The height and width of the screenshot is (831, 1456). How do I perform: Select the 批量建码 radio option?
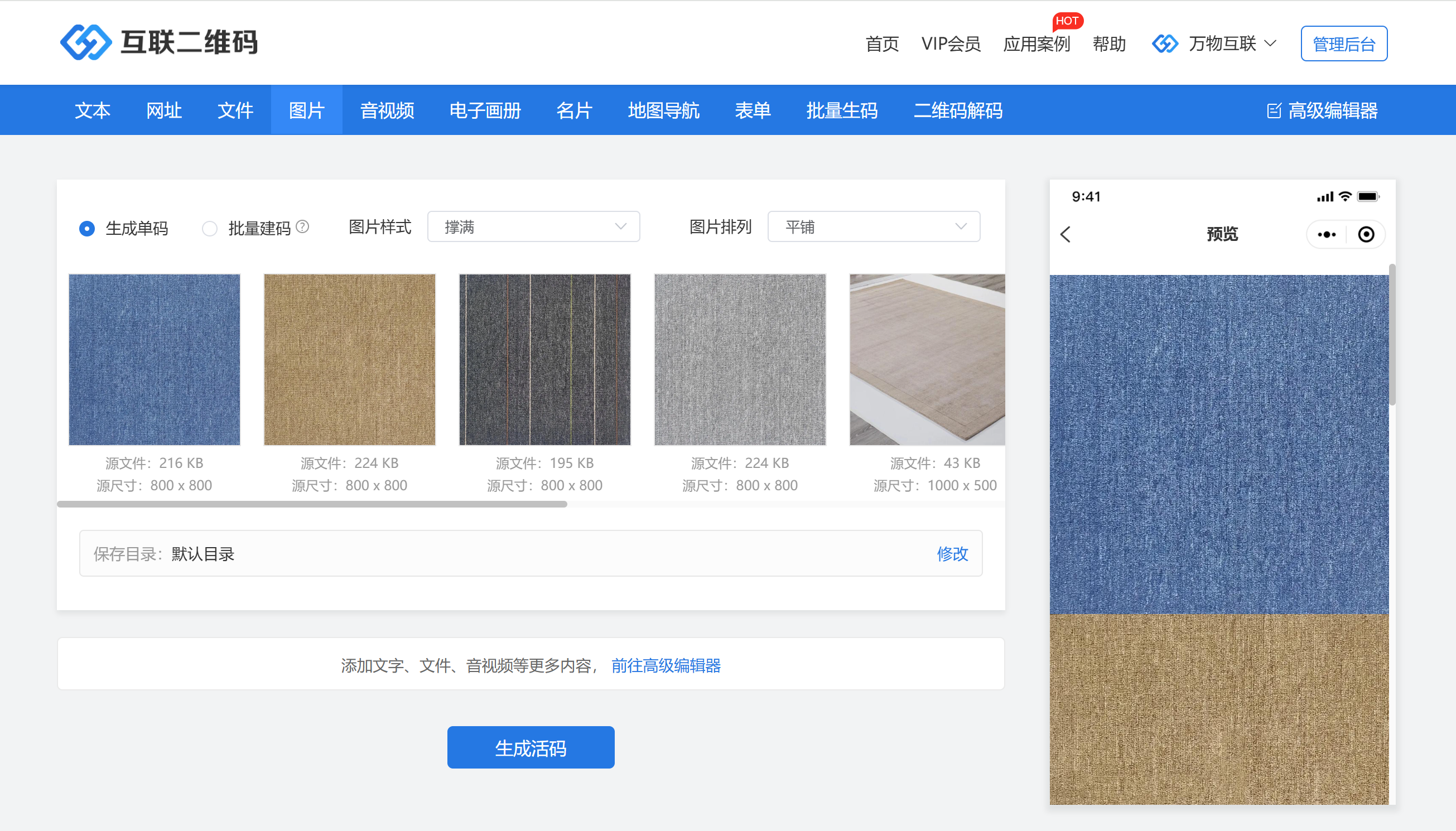point(209,229)
